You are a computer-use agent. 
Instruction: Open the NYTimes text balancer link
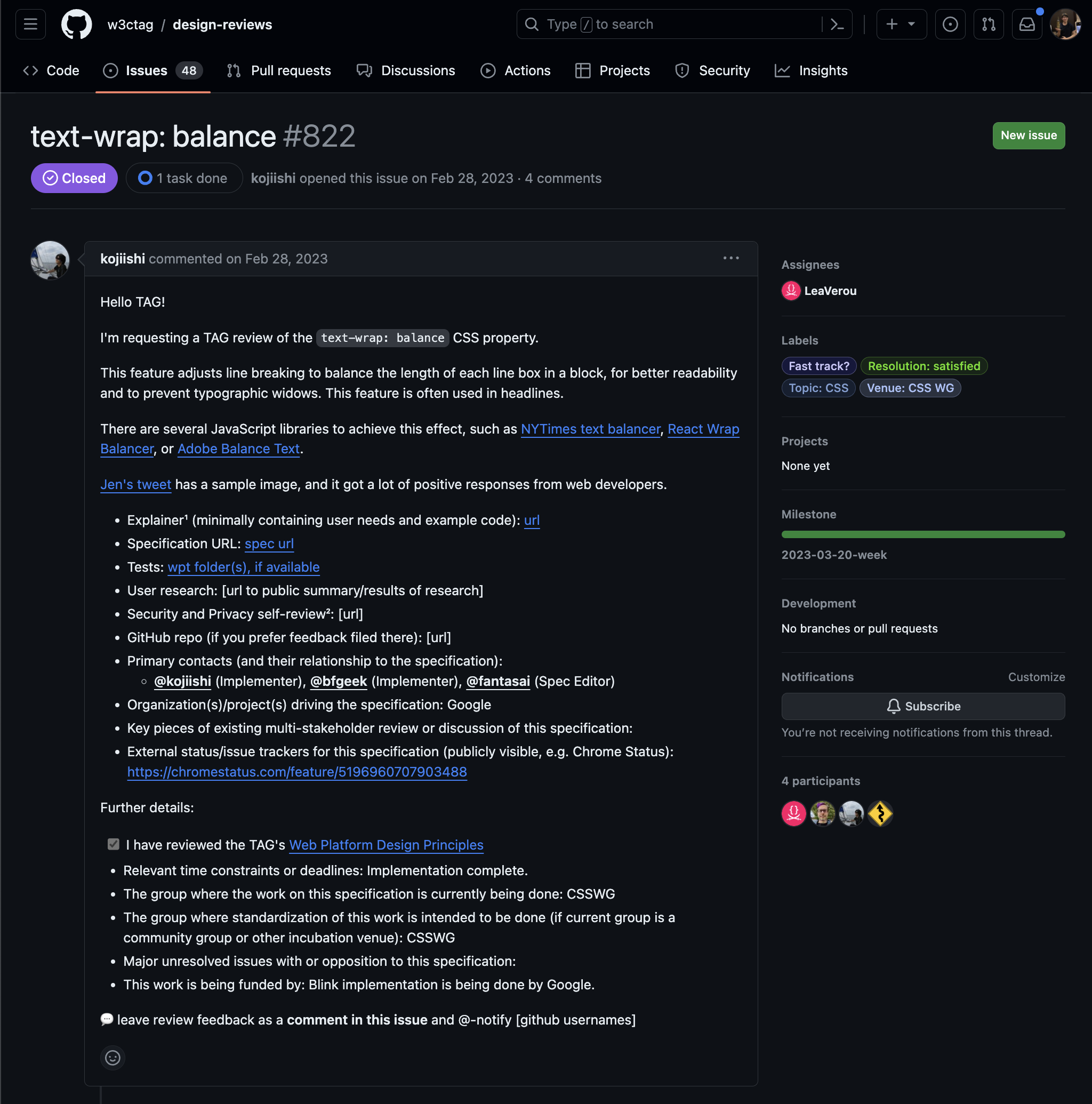tap(590, 429)
